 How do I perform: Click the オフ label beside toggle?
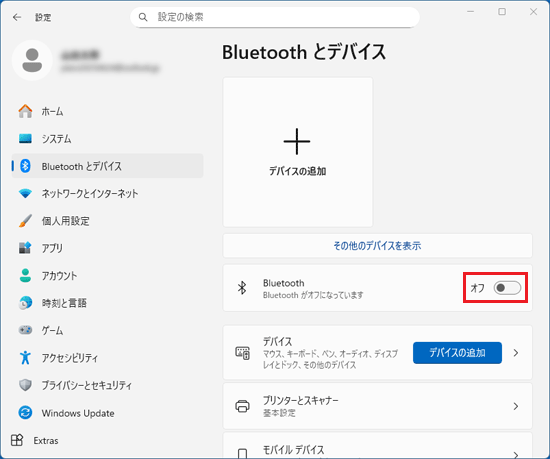point(477,288)
